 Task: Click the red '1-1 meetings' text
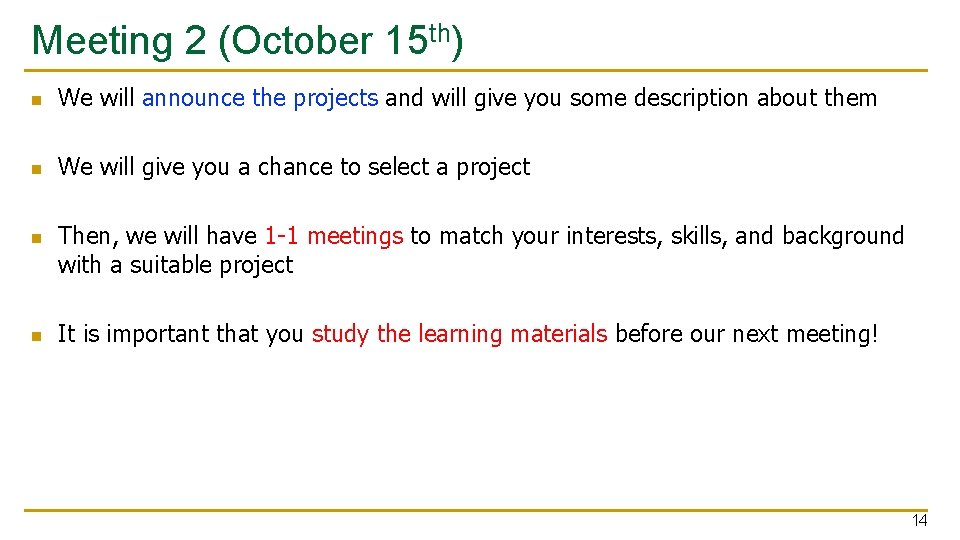tap(334, 236)
